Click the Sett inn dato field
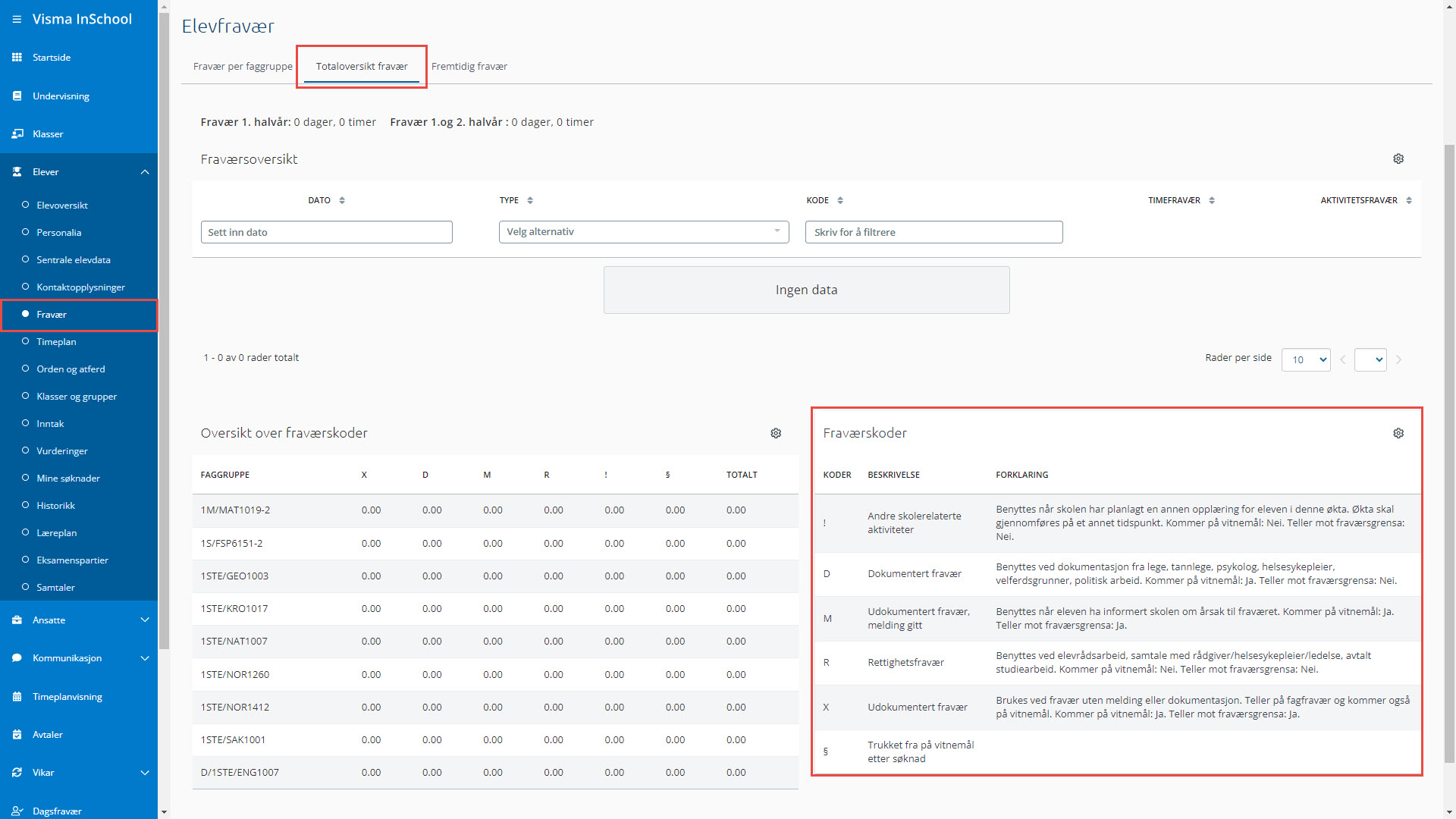 pyautogui.click(x=326, y=232)
